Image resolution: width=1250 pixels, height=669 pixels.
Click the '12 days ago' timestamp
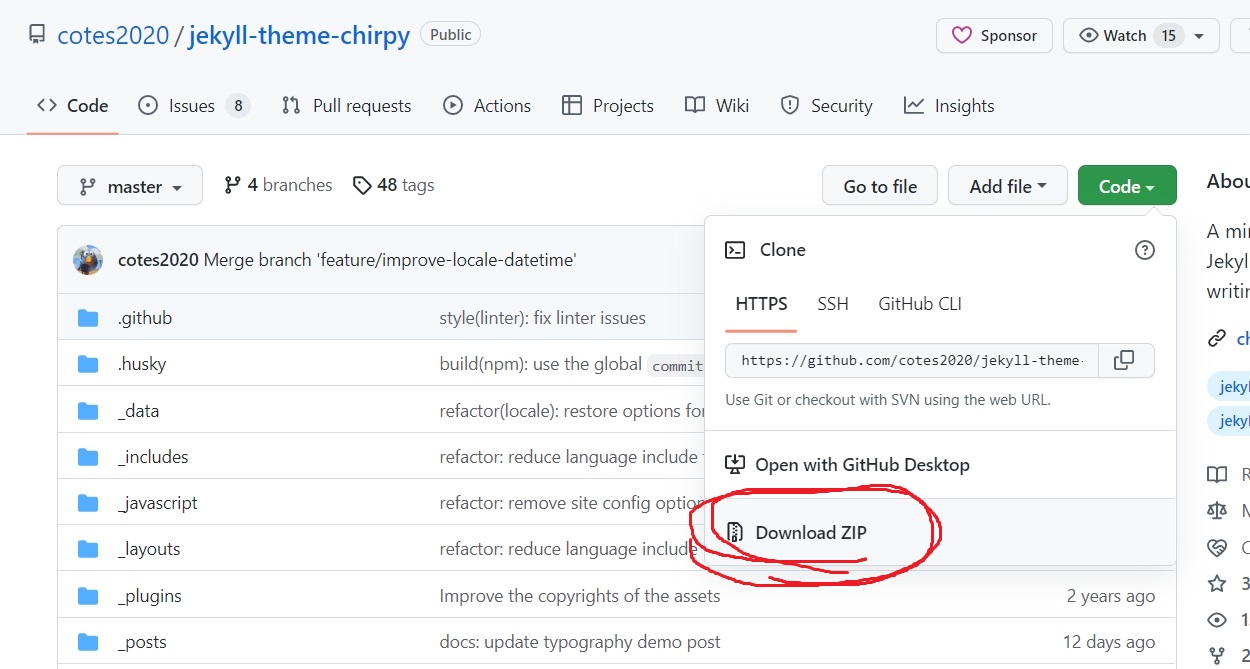(1109, 642)
